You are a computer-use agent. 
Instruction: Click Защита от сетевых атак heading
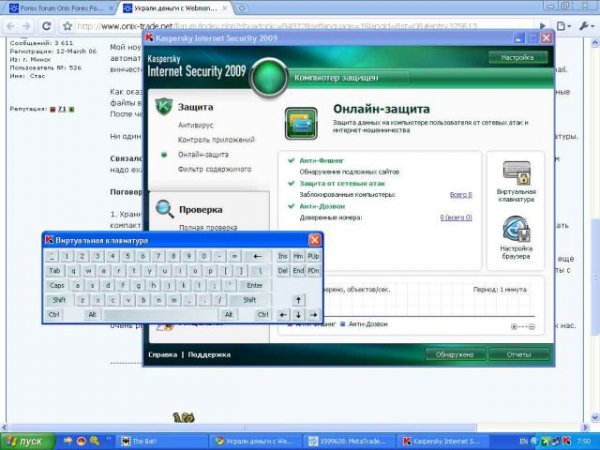coord(342,183)
